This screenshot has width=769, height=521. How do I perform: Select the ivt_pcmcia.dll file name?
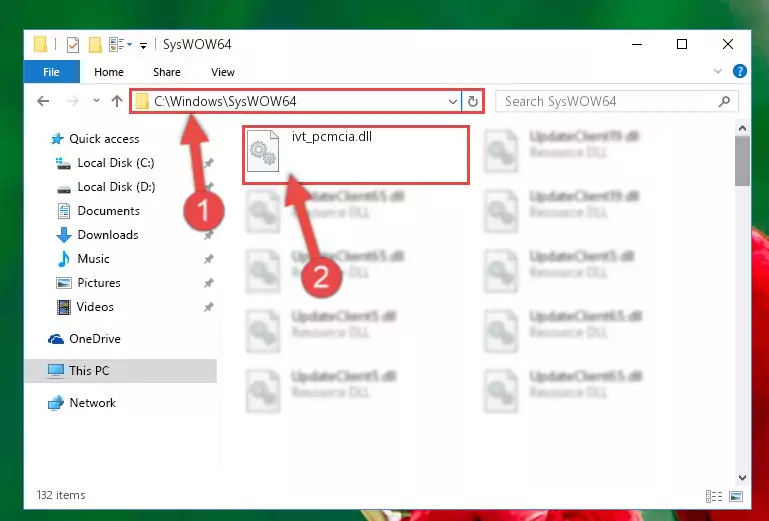click(x=332, y=137)
